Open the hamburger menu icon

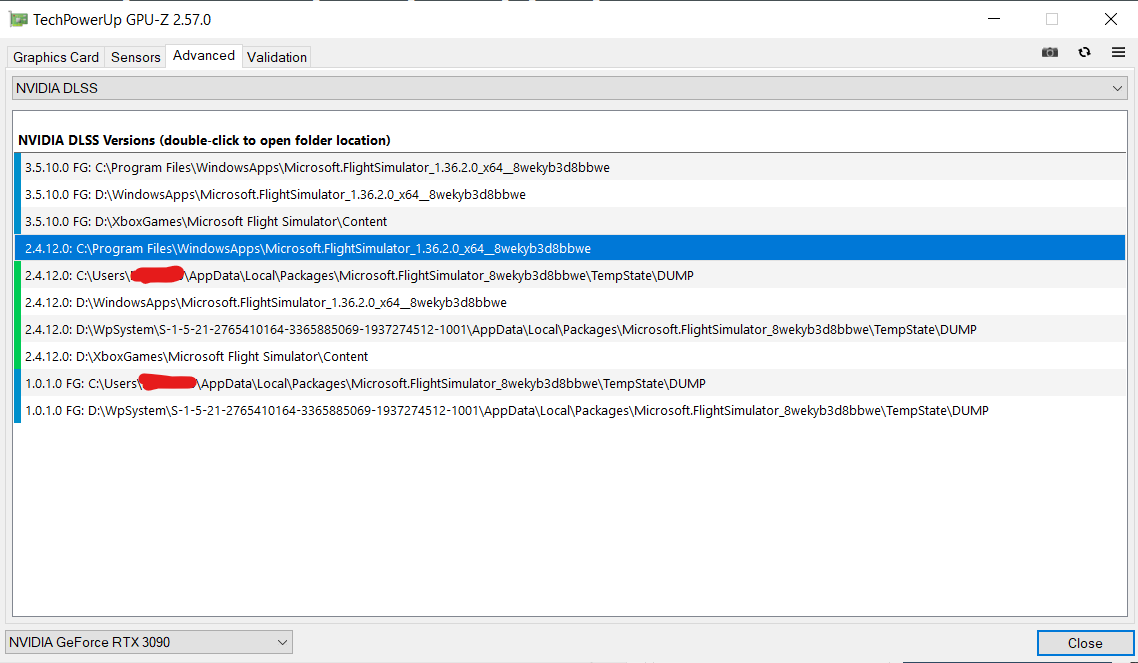pos(1118,52)
